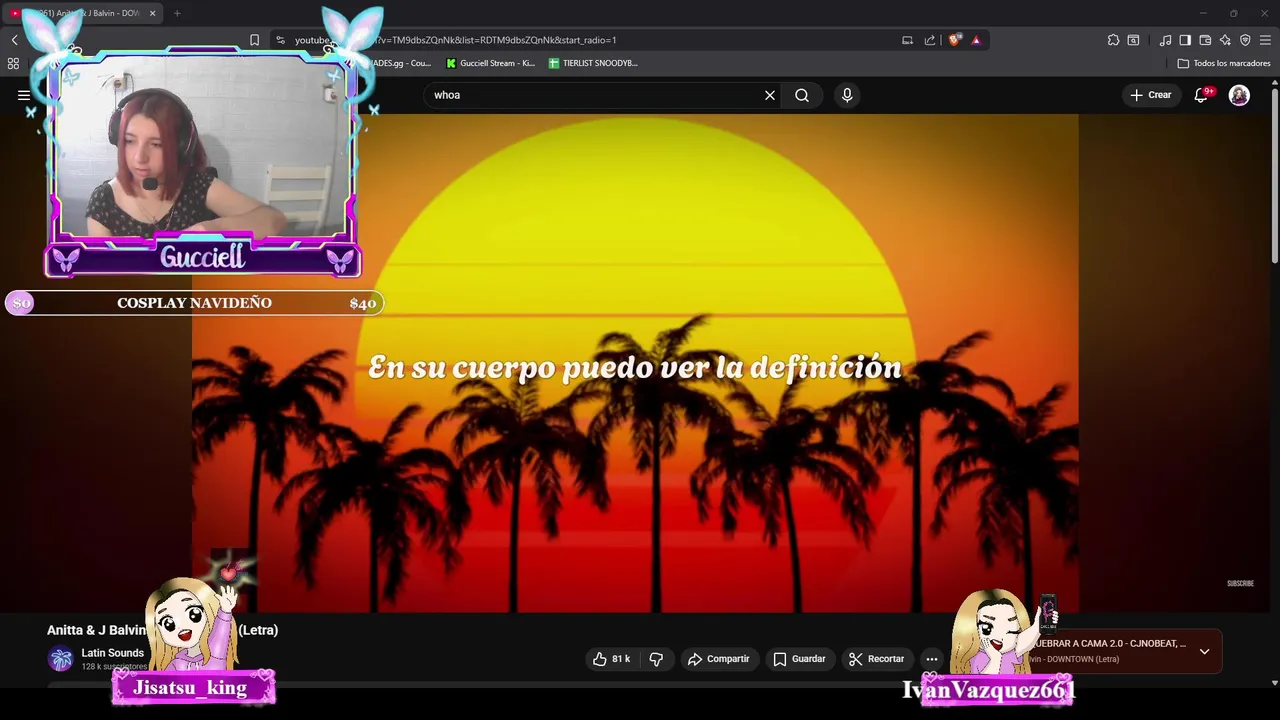Close the Anitta & J Balvin tab

pyautogui.click(x=152, y=13)
